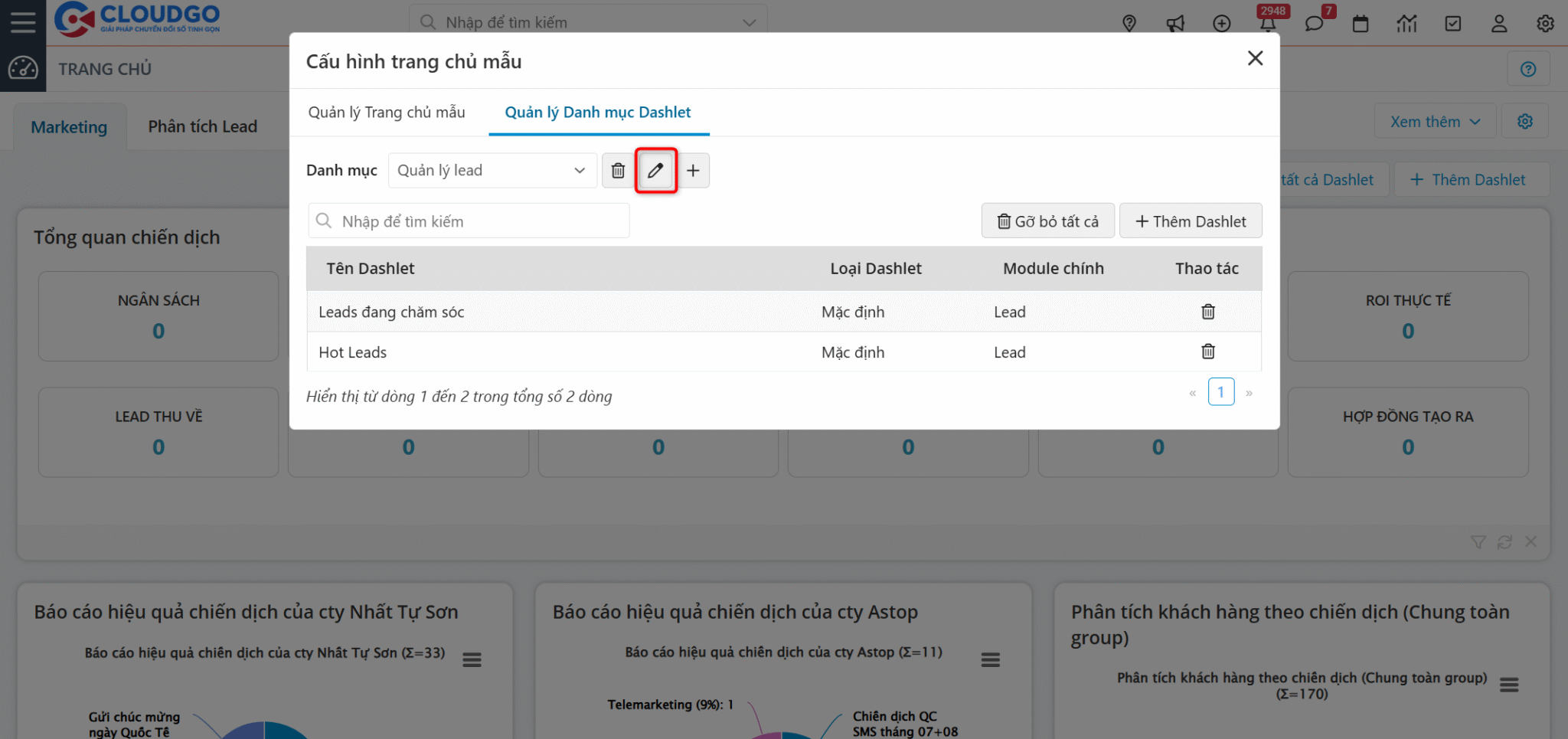Remove the Leads đang chăm sóc dashlet
The image size is (1568, 739).
coord(1208,312)
